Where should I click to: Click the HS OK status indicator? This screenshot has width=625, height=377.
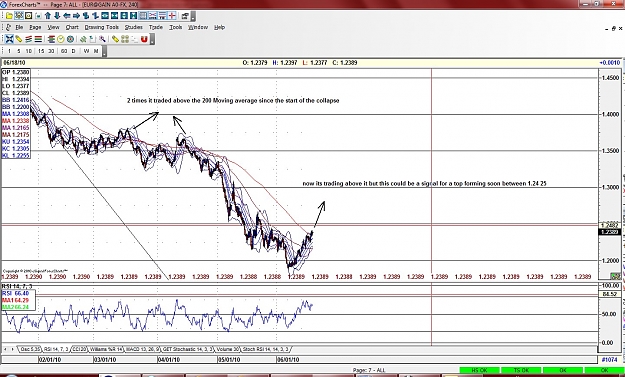(480, 371)
